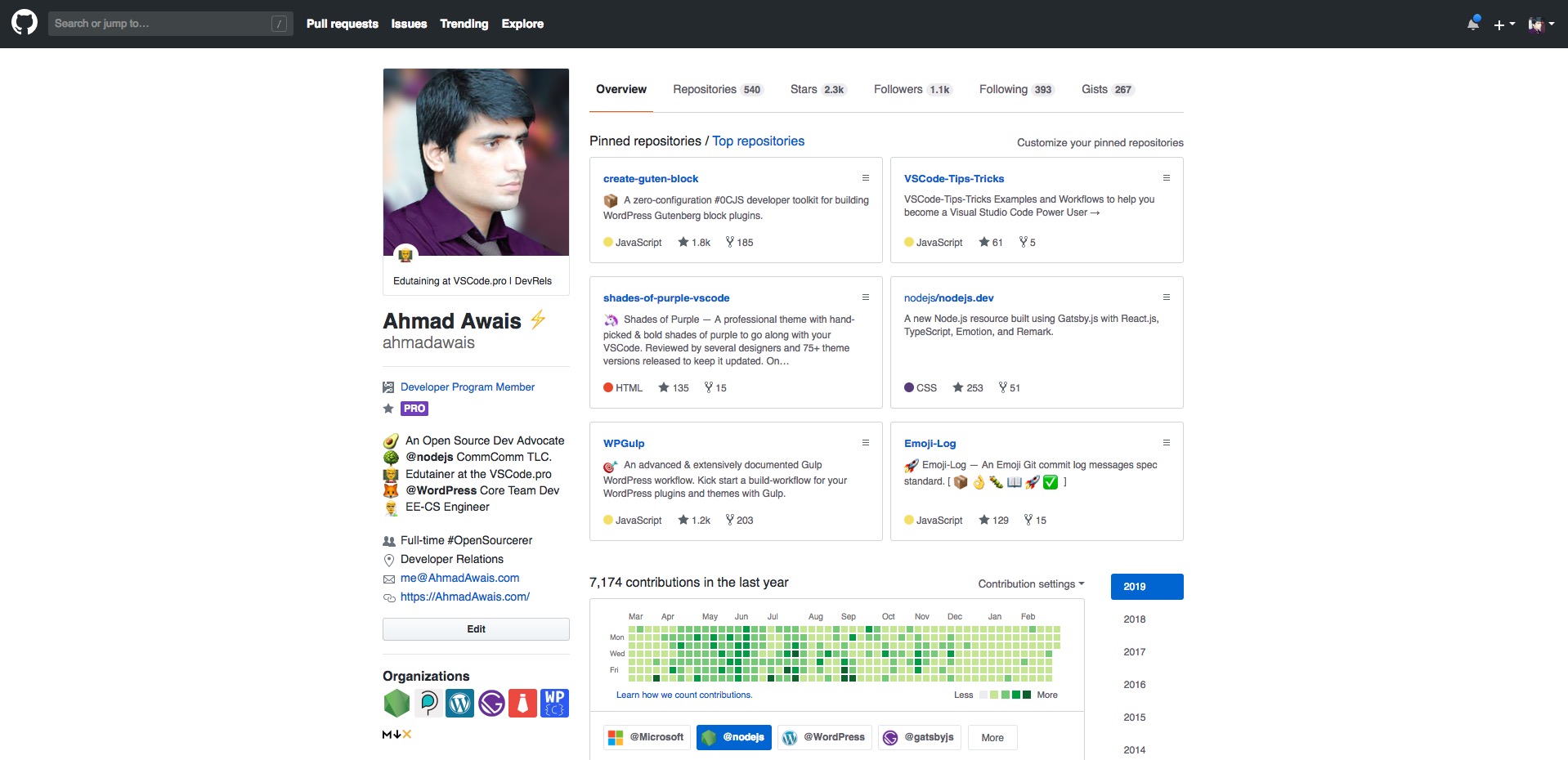
Task: Click the profile photo
Action: click(x=476, y=162)
